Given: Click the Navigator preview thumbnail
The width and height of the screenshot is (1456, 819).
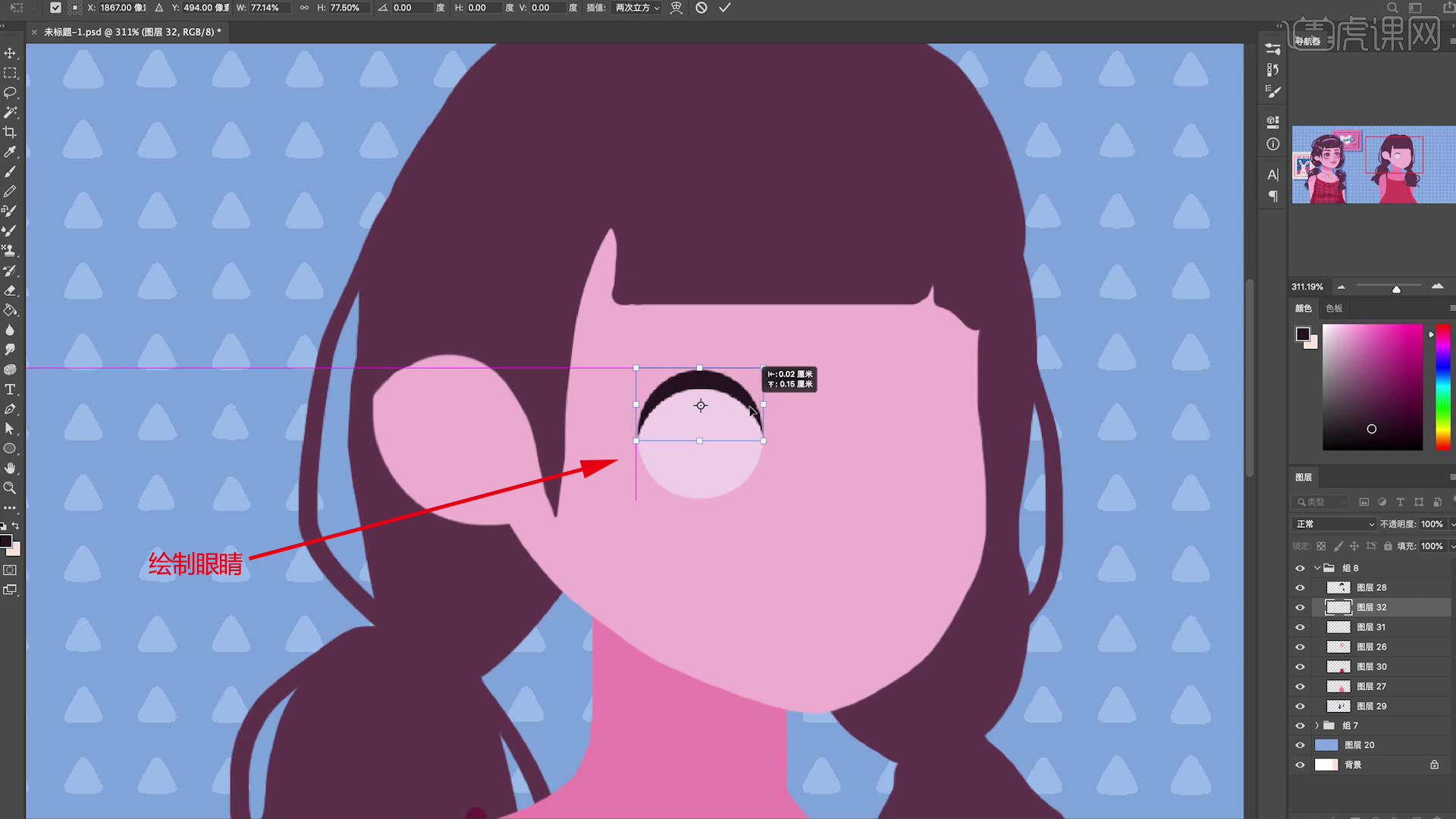Looking at the screenshot, I should coord(1371,165).
